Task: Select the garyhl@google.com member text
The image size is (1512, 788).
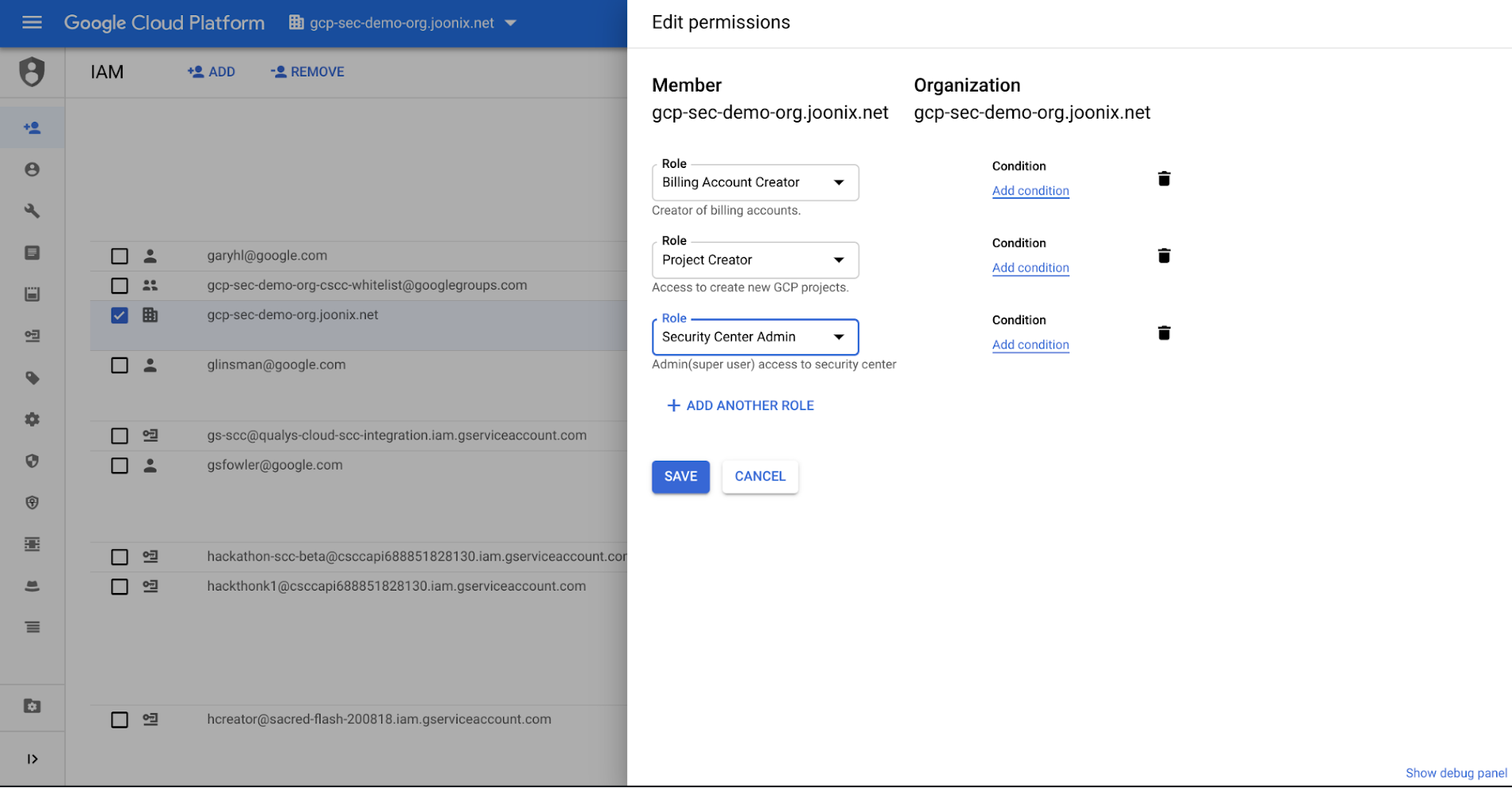Action: click(x=267, y=256)
